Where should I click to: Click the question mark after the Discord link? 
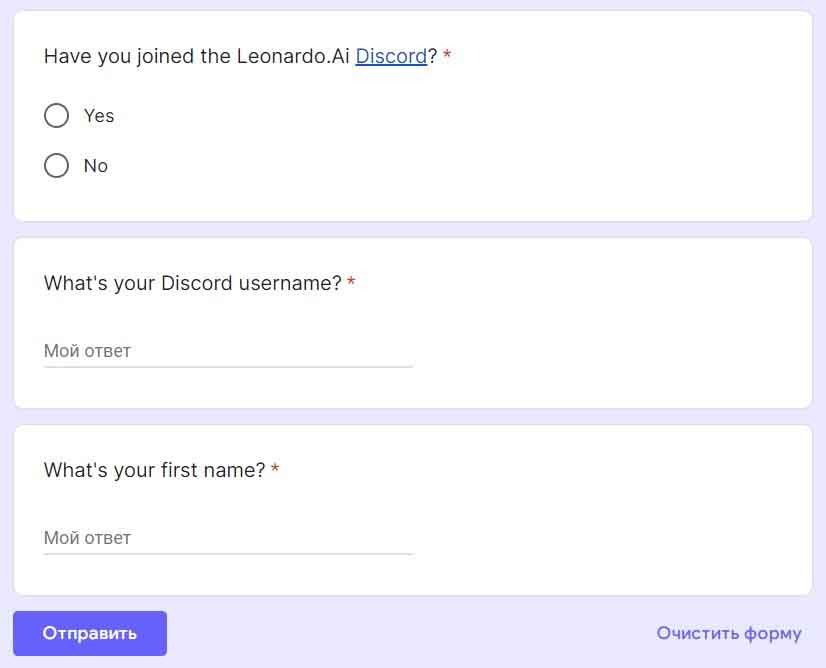point(433,56)
